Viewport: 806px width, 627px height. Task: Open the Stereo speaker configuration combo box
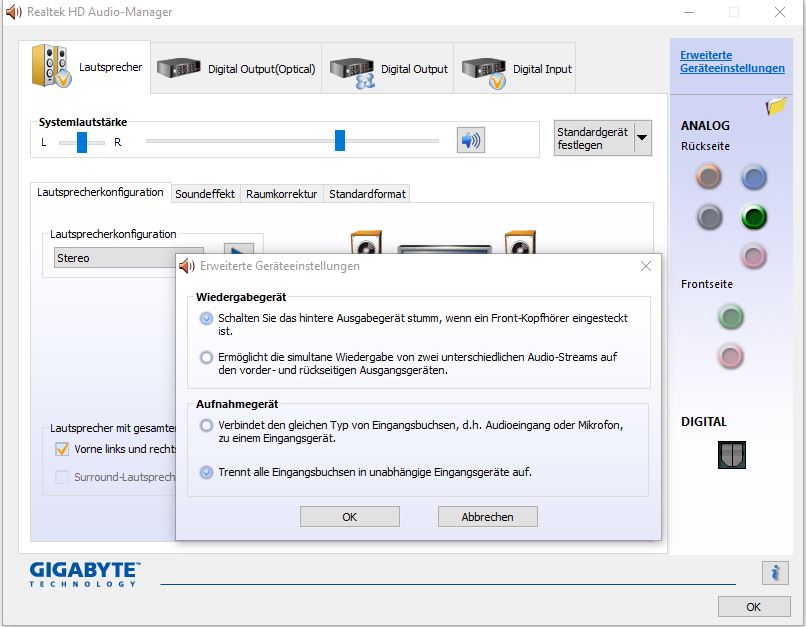[116, 257]
